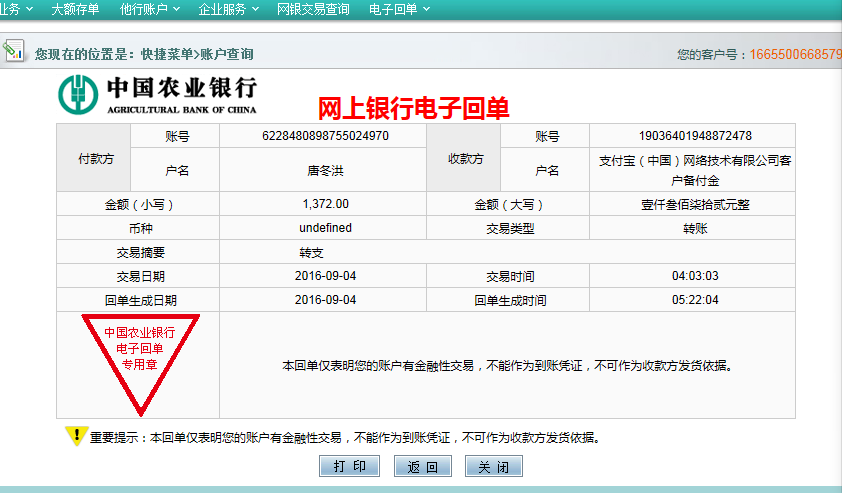
Task: Click payer name 唐冬洪
Action: pyautogui.click(x=325, y=171)
